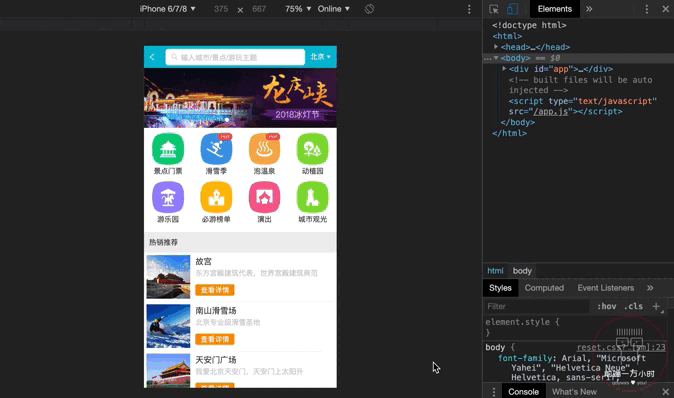
Task: Click the html breadcrumb
Action: point(495,271)
